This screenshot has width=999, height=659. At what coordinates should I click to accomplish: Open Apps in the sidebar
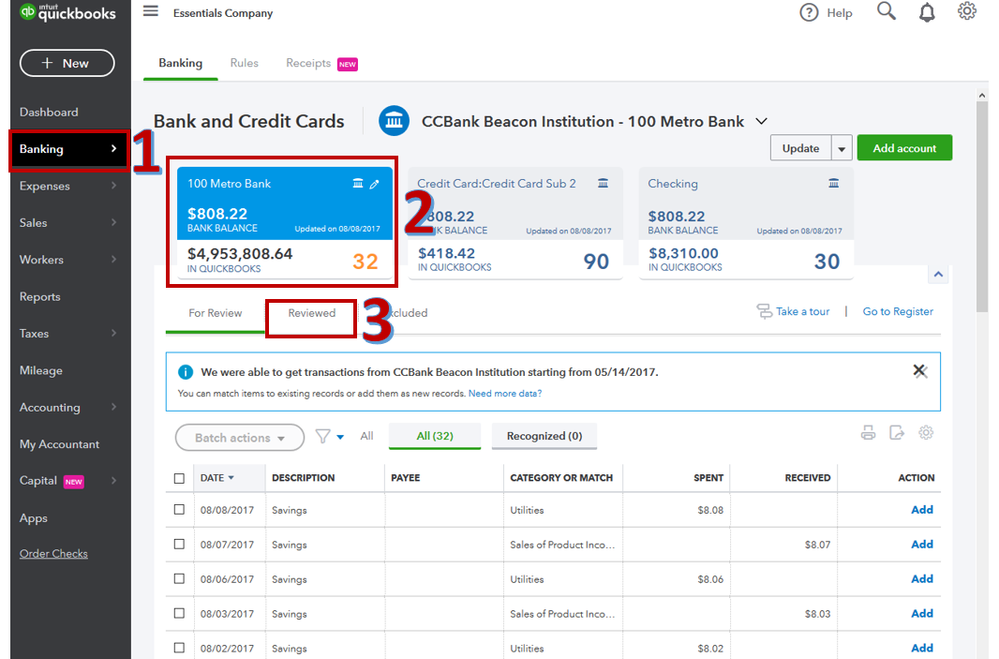point(33,518)
